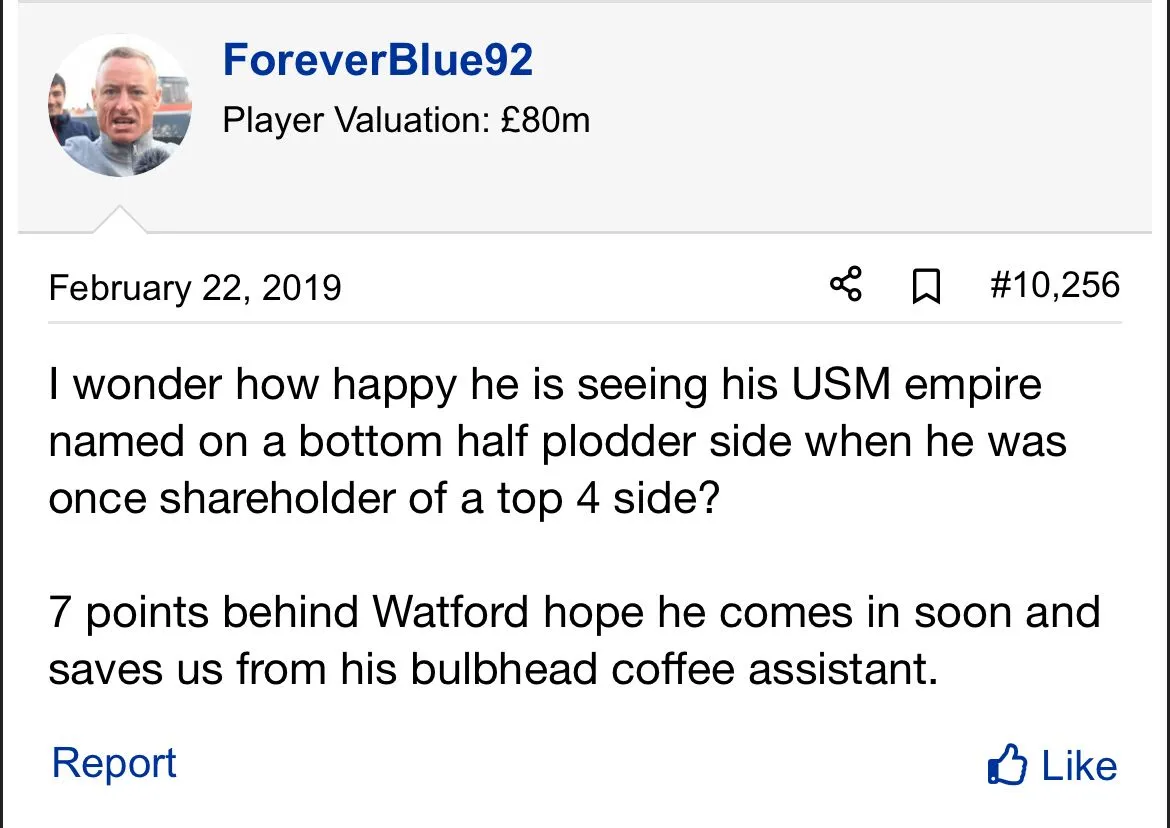Click the share icon on the post
Viewport: 1170px width, 828px height.
(845, 286)
